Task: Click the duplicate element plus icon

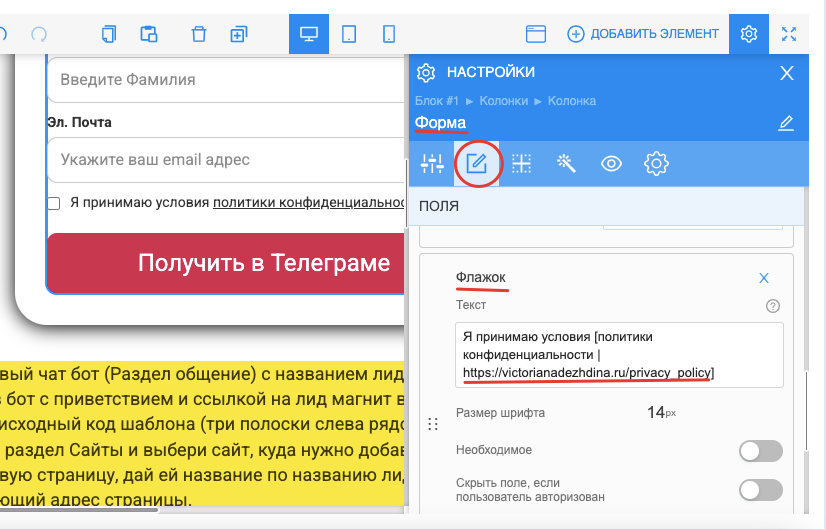Action: tap(238, 34)
